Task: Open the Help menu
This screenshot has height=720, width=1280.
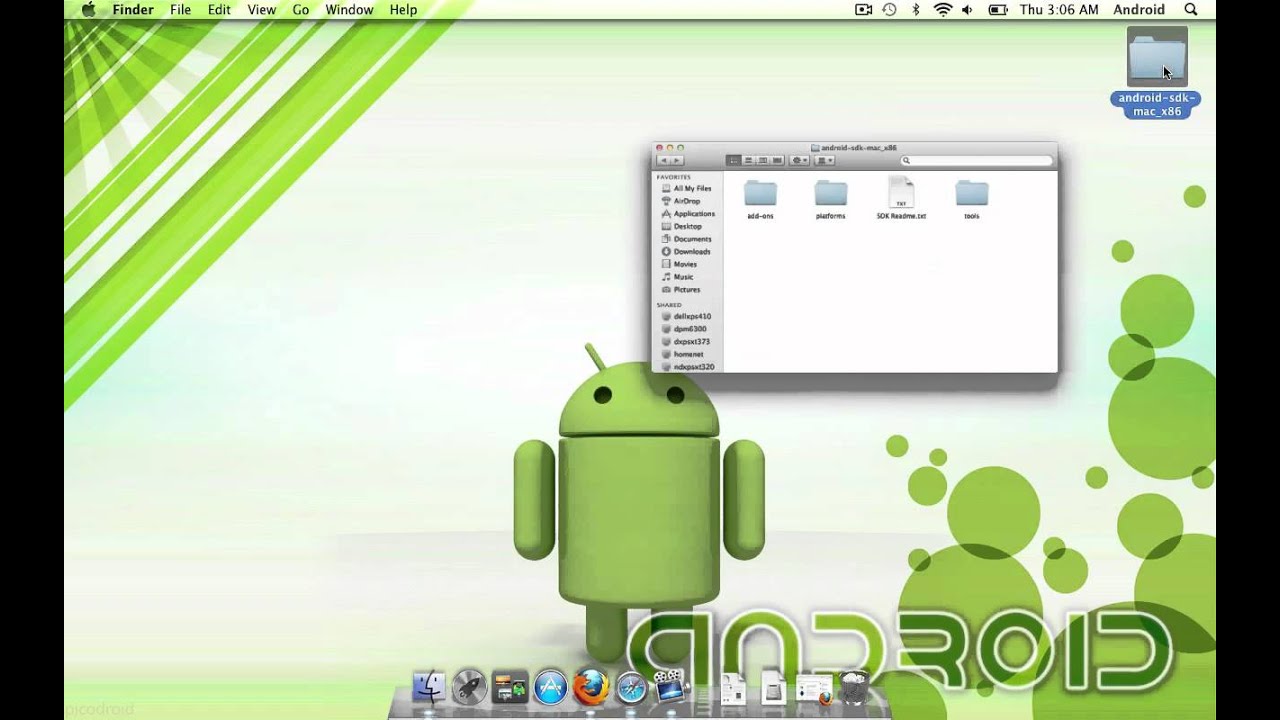Action: (x=403, y=10)
